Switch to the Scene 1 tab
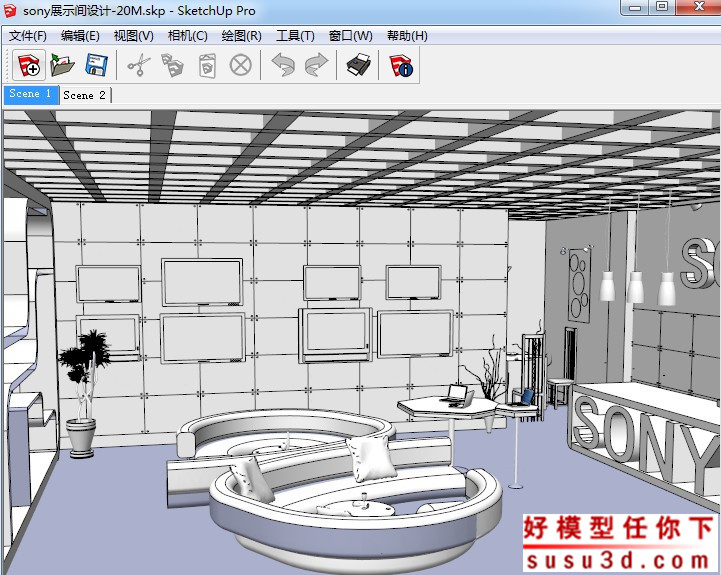Viewport: 721px width, 575px height. (31, 94)
